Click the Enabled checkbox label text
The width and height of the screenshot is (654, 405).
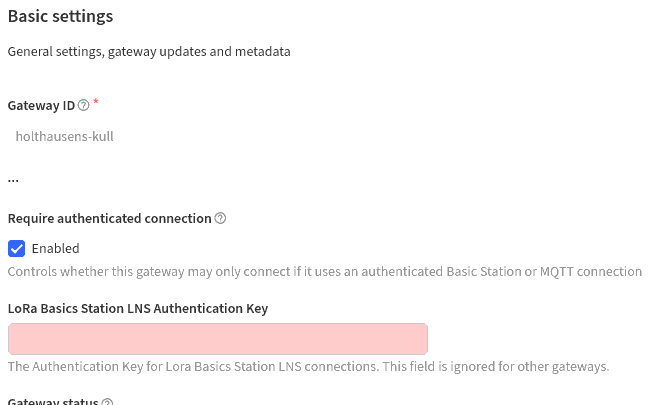pyautogui.click(x=55, y=249)
